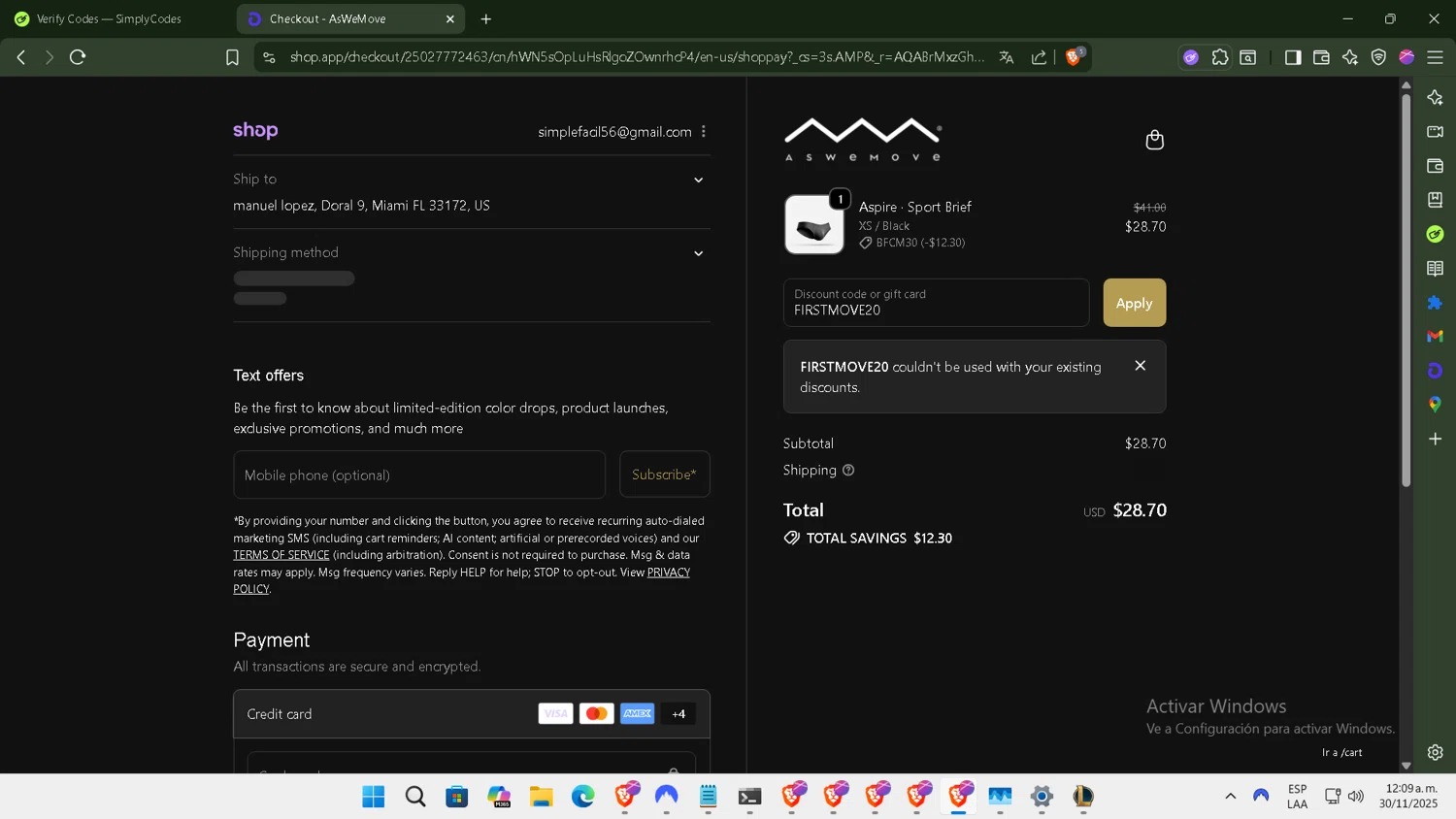Open Windows taskbar search
The image size is (1456, 819).
click(x=415, y=797)
